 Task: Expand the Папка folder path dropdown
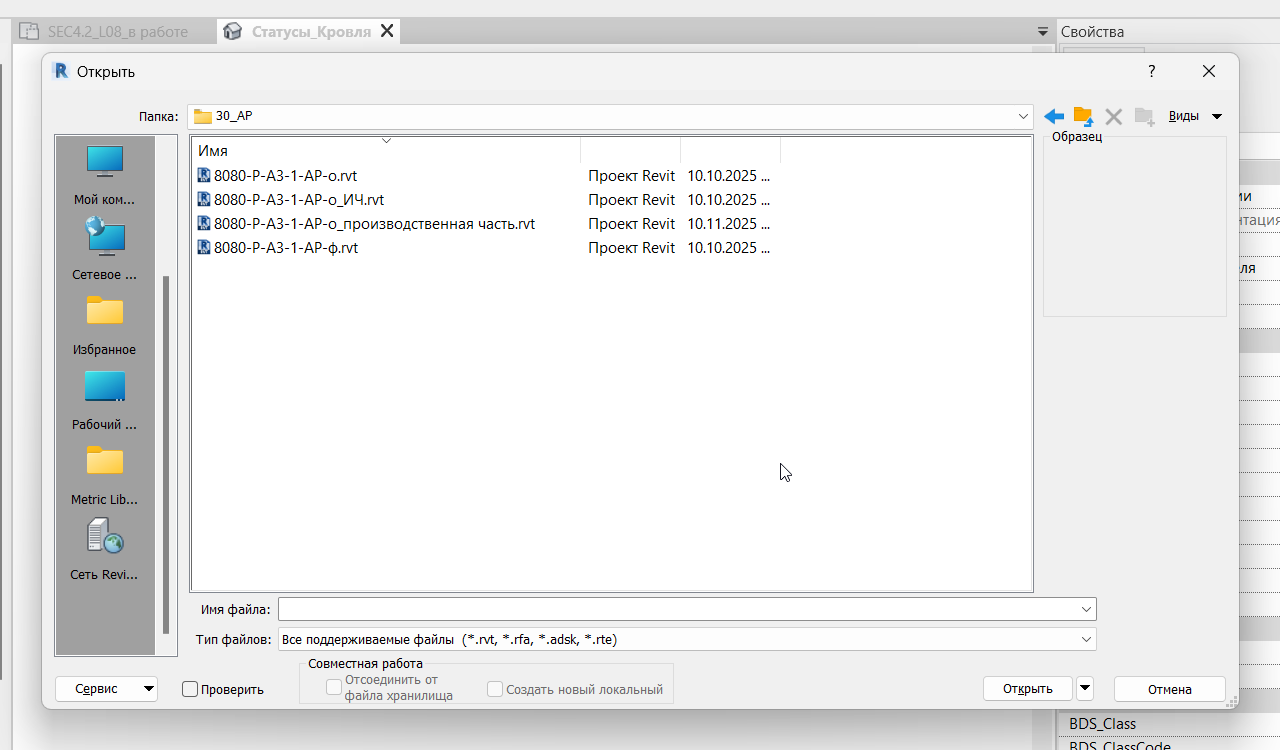tap(1023, 116)
